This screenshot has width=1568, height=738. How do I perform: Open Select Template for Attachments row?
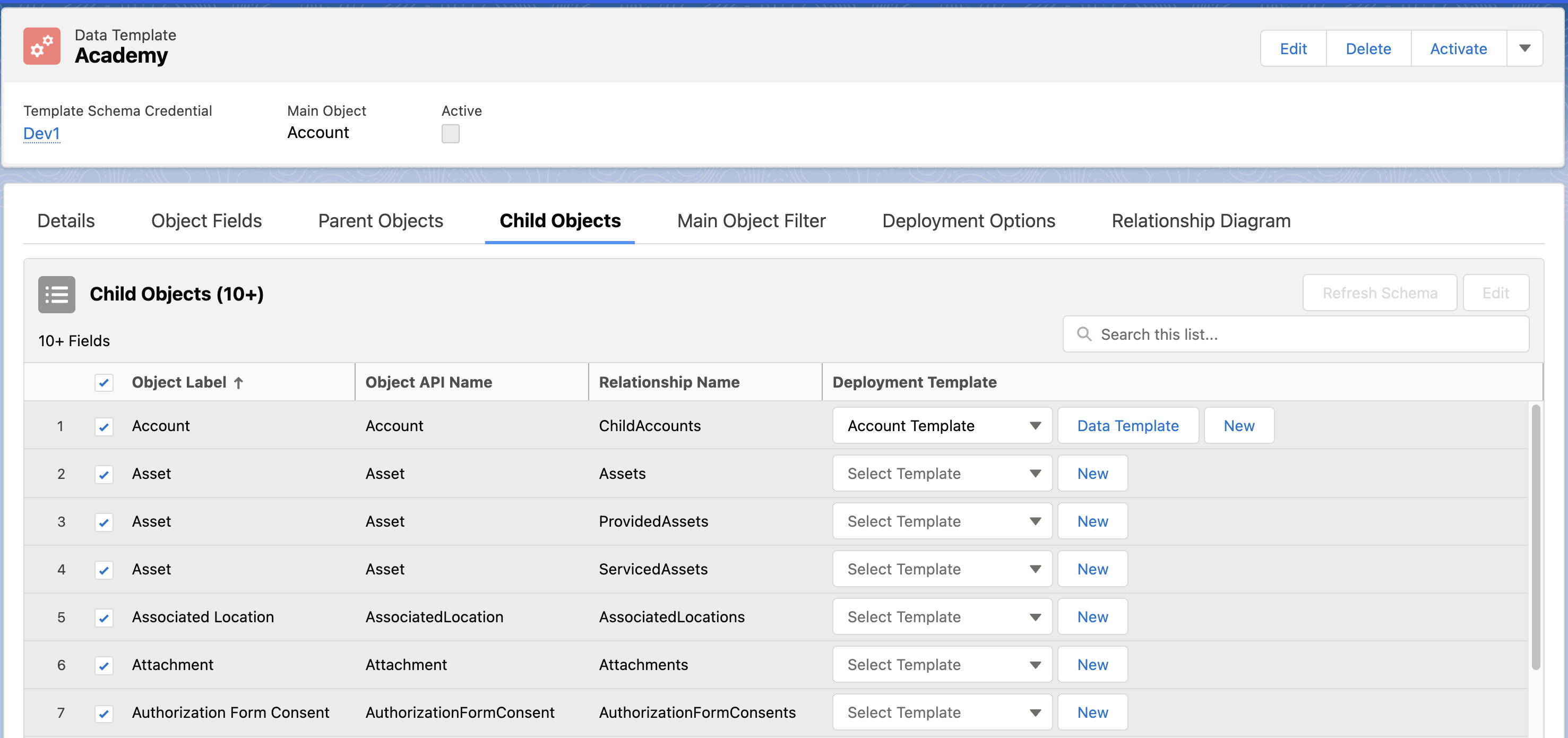(942, 665)
